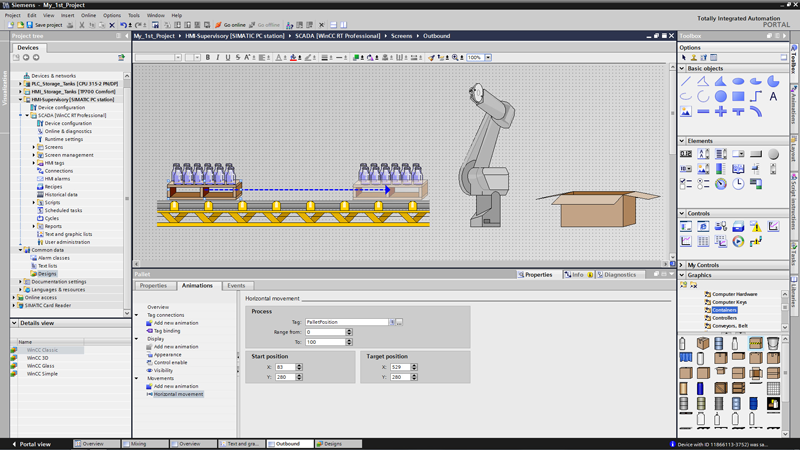Apply Underline formatting in editor toolbar
This screenshot has width=800, height=450.
tap(228, 58)
